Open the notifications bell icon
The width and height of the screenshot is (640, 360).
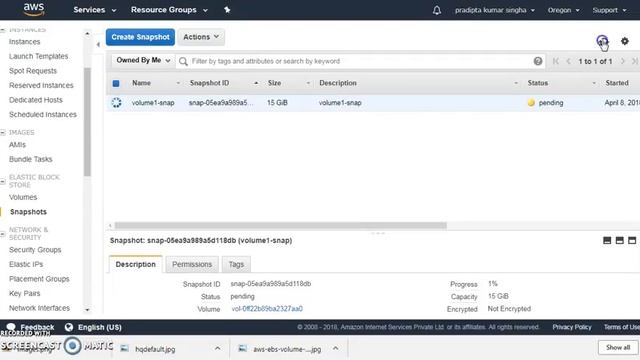[x=437, y=10]
